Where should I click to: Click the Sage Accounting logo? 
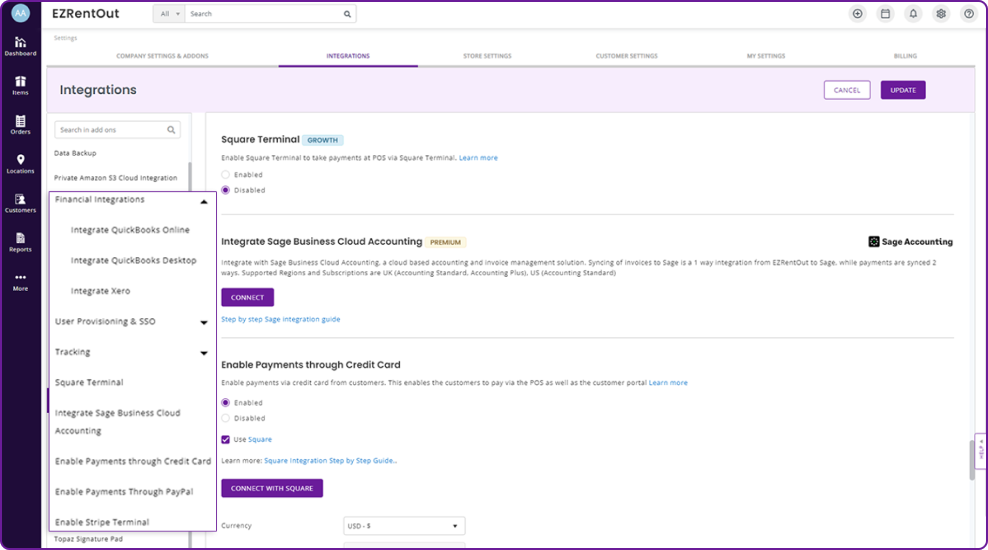(910, 242)
